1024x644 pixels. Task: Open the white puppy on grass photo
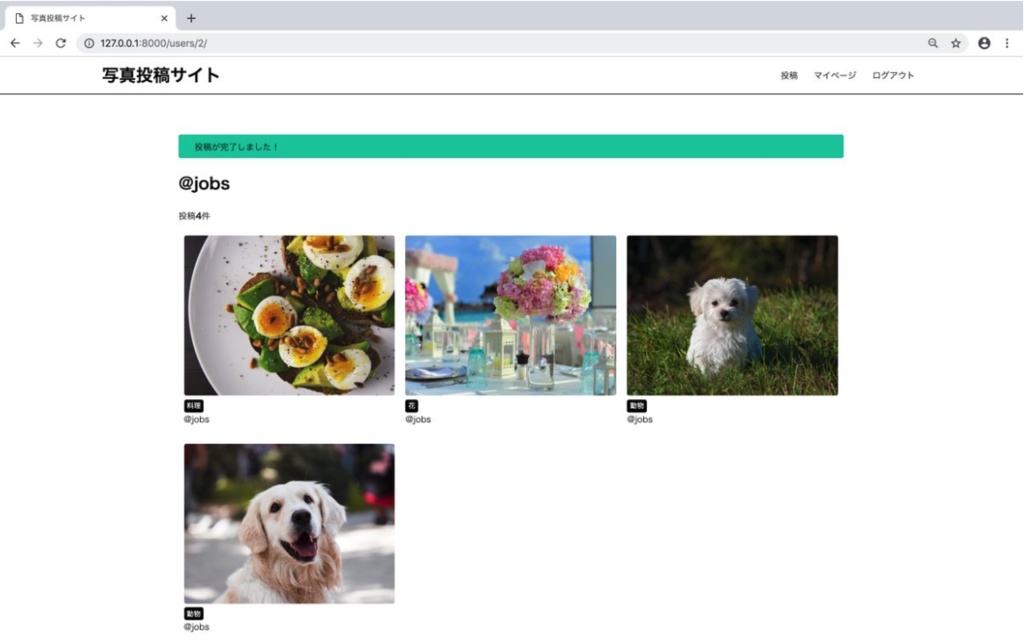click(732, 315)
